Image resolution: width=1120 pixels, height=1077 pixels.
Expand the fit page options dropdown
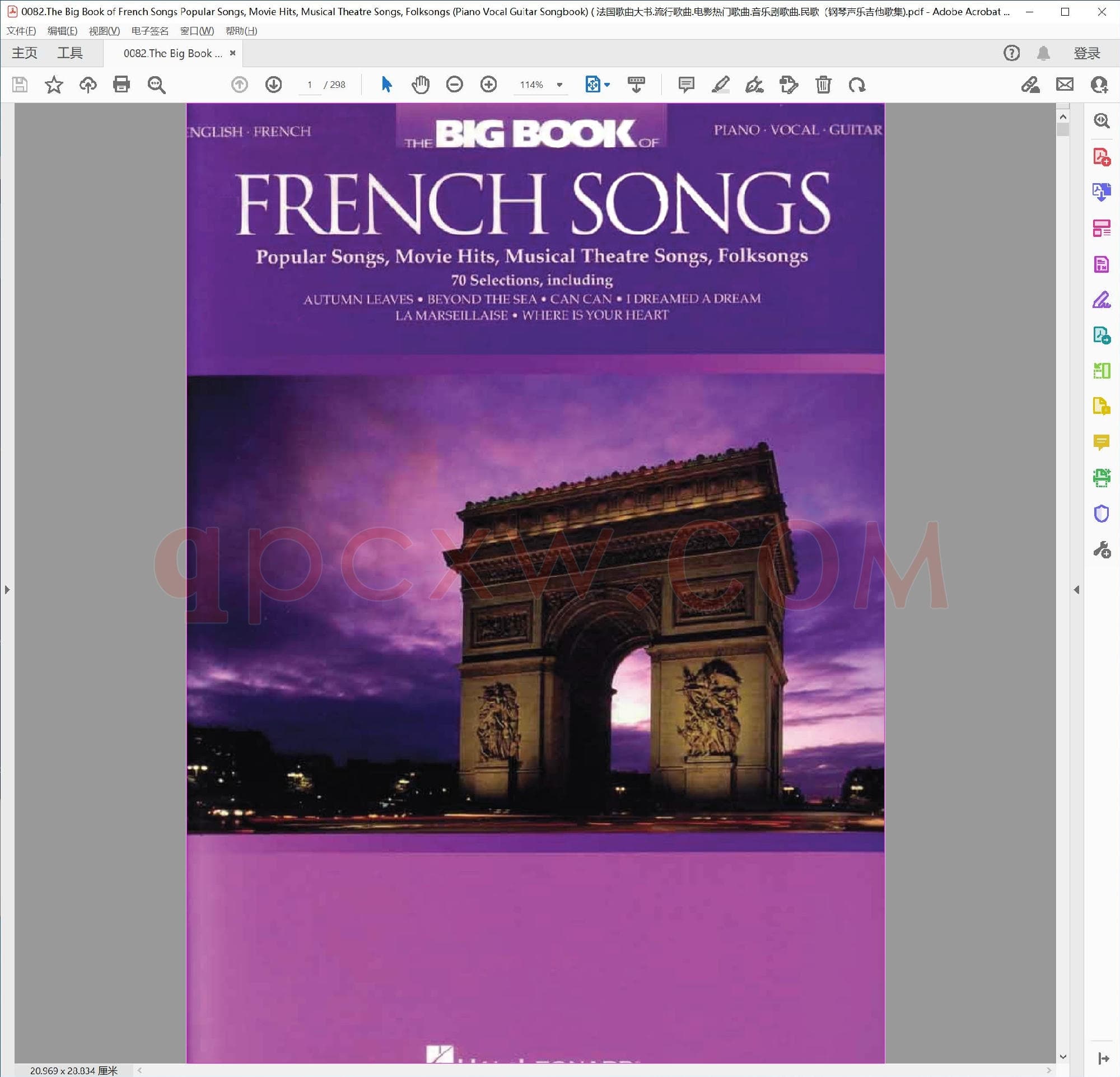pos(607,85)
